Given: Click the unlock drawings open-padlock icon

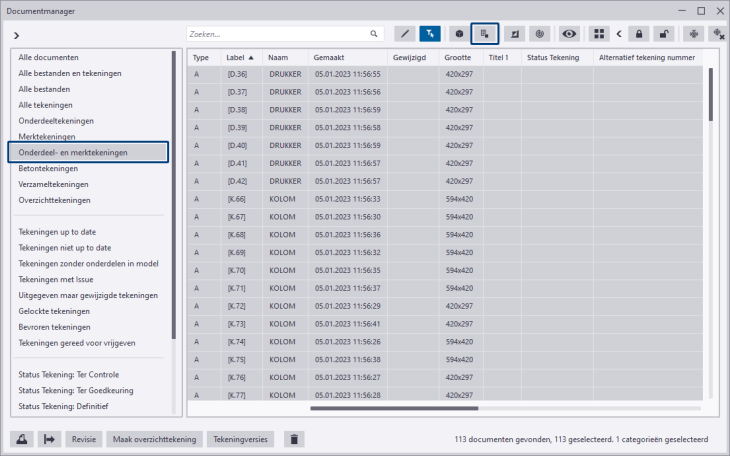Looking at the screenshot, I should point(663,33).
